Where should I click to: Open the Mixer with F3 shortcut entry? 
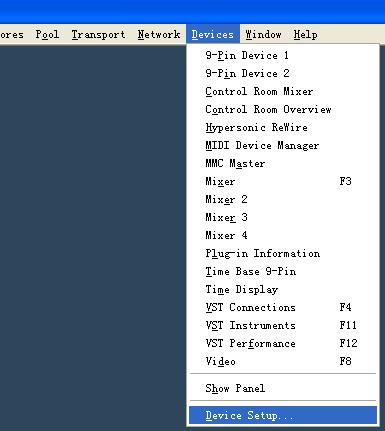[283, 181]
